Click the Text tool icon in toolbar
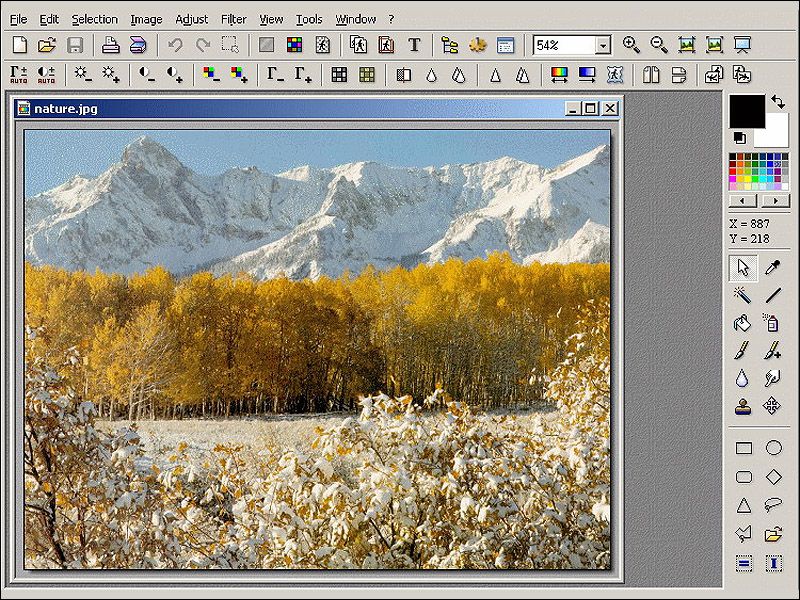This screenshot has height=600, width=800. point(414,45)
